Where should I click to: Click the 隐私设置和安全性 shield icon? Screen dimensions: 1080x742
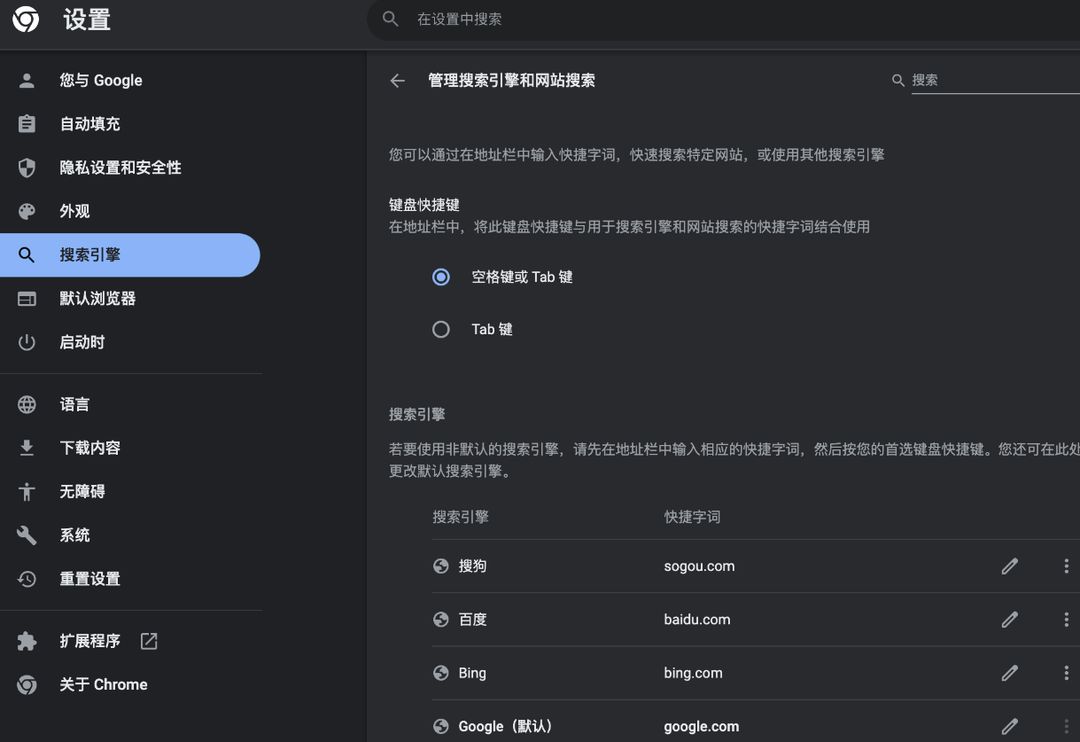coord(25,167)
